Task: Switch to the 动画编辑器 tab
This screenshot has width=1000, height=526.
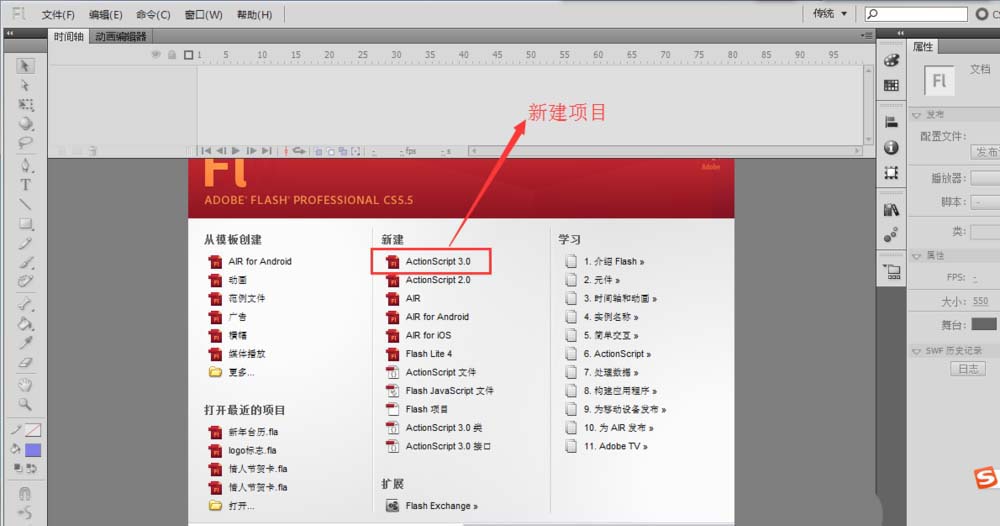Action: coord(121,36)
